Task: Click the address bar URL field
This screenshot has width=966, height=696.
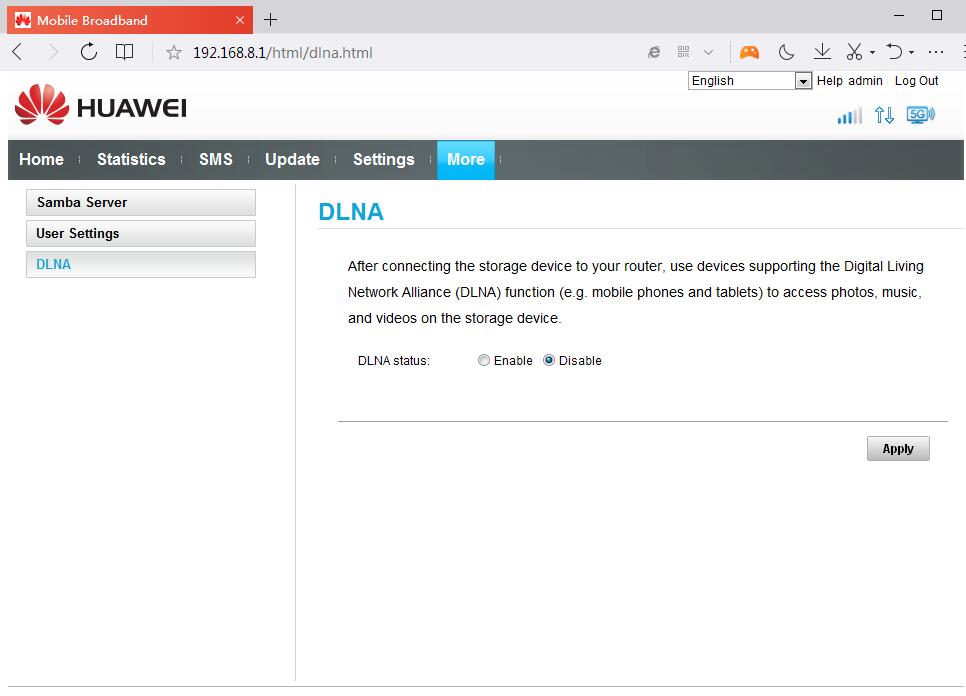Action: tap(400, 52)
